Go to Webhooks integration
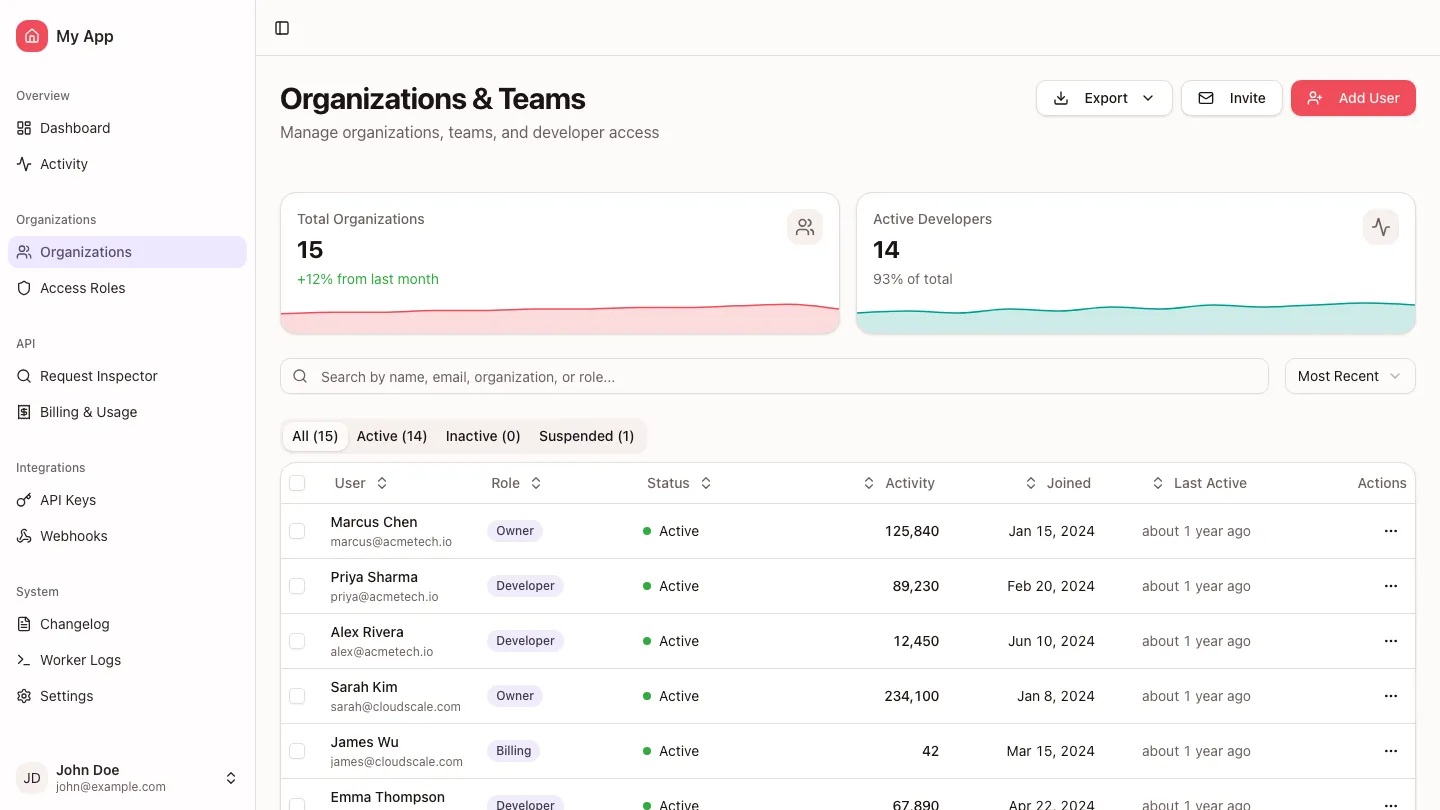The image size is (1440, 810). (x=73, y=536)
